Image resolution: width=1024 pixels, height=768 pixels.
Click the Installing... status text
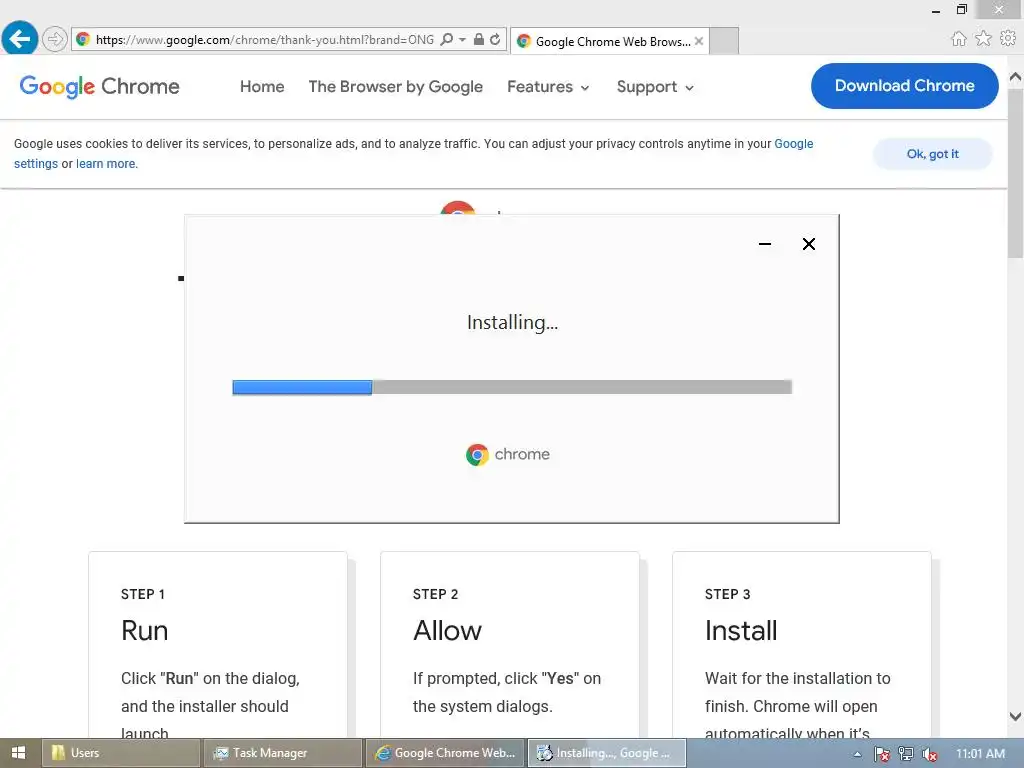point(513,323)
